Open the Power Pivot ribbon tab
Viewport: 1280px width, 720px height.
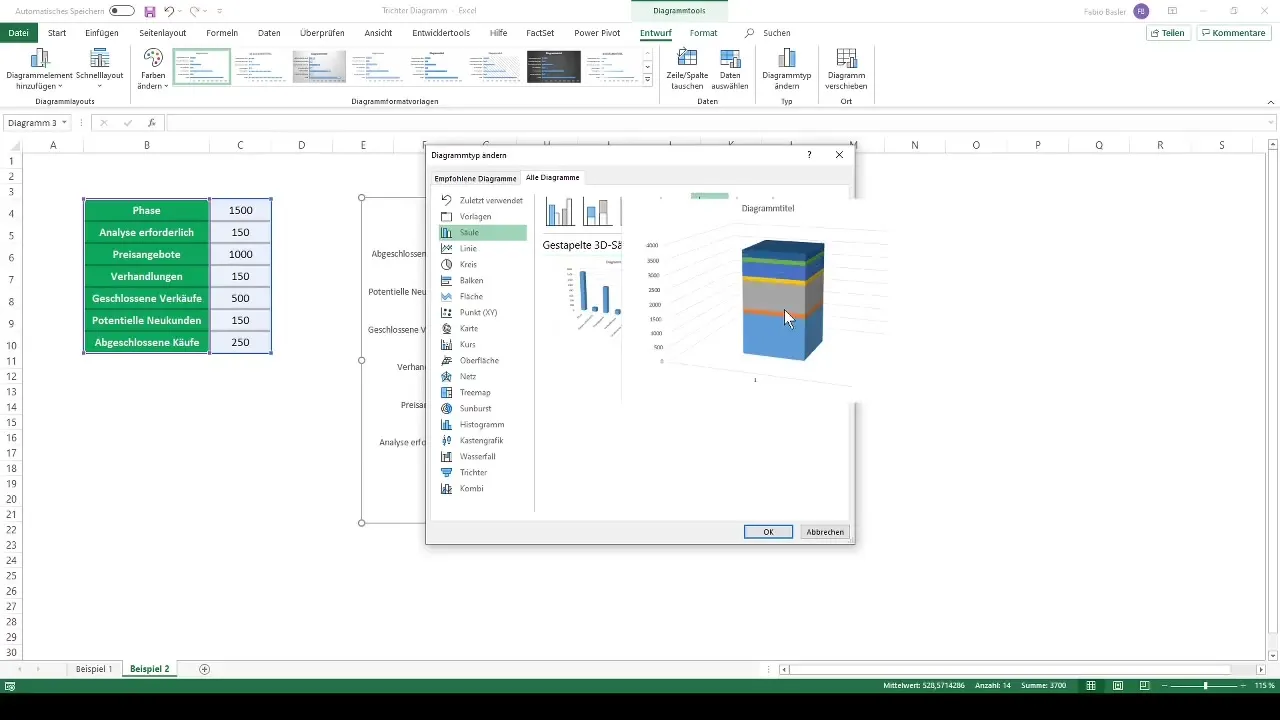coord(597,33)
